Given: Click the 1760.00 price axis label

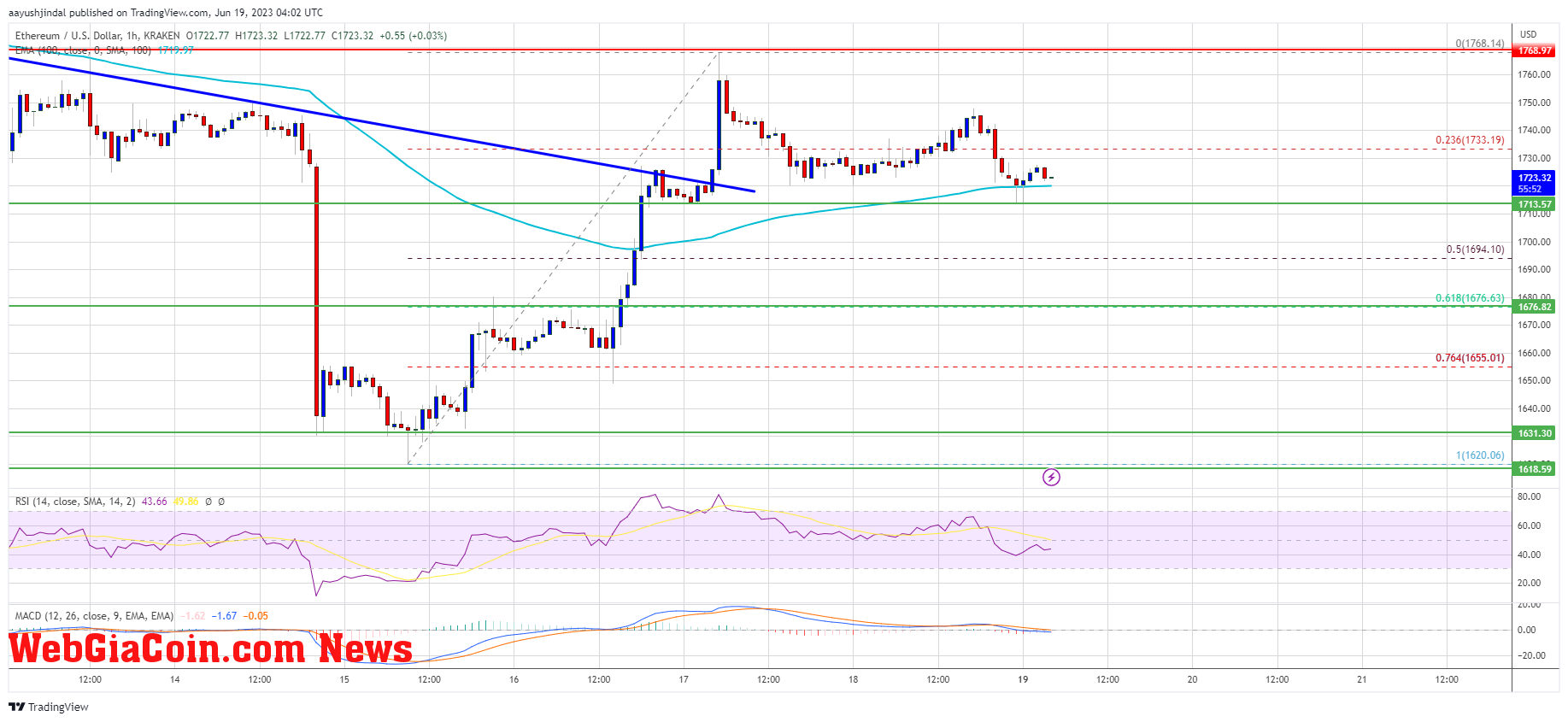Looking at the screenshot, I should (1534, 74).
